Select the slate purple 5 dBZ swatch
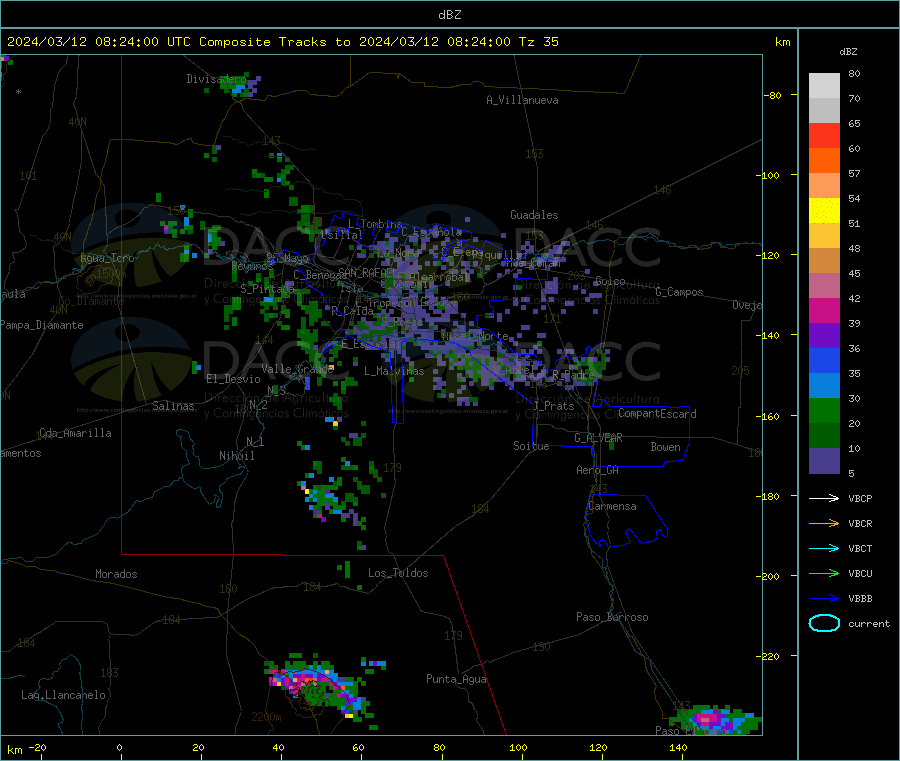 [824, 461]
